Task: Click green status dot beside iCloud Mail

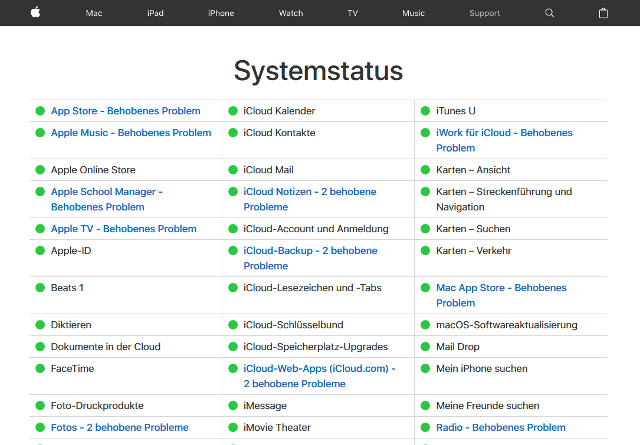Action: tap(233, 170)
